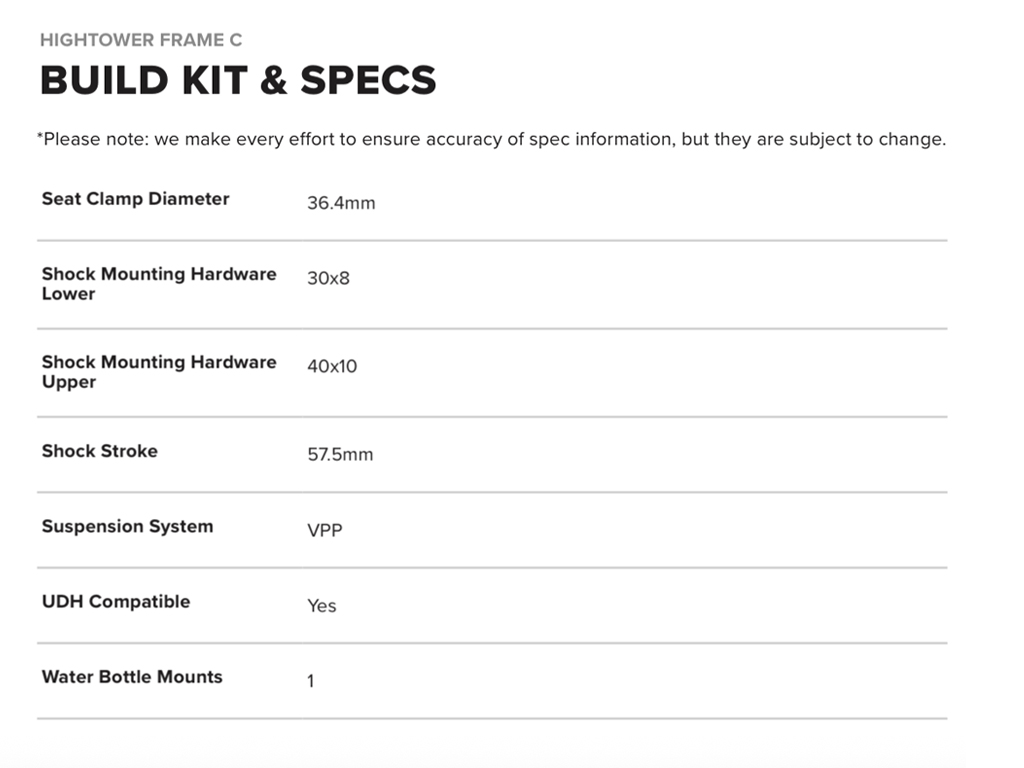Image resolution: width=1024 pixels, height=768 pixels.
Task: Click the 36.4mm value
Action: coord(341,203)
